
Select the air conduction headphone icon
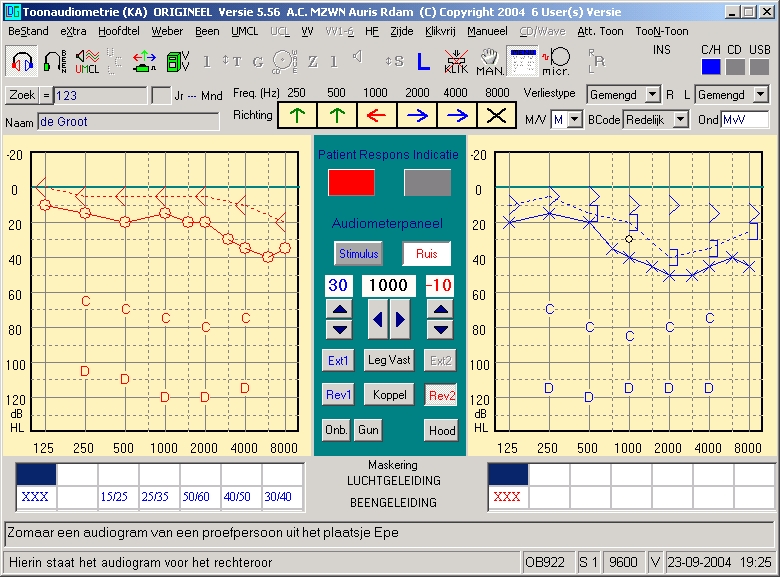click(22, 61)
